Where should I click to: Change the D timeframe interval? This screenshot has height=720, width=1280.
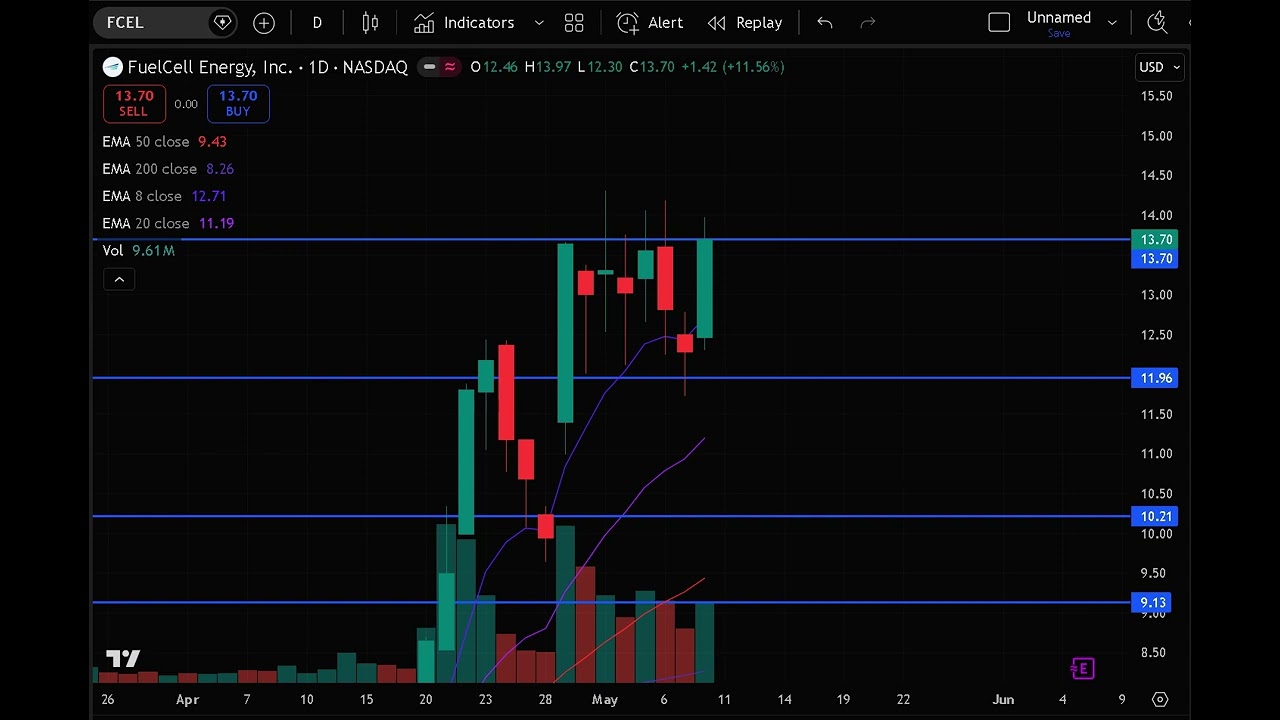[x=317, y=22]
